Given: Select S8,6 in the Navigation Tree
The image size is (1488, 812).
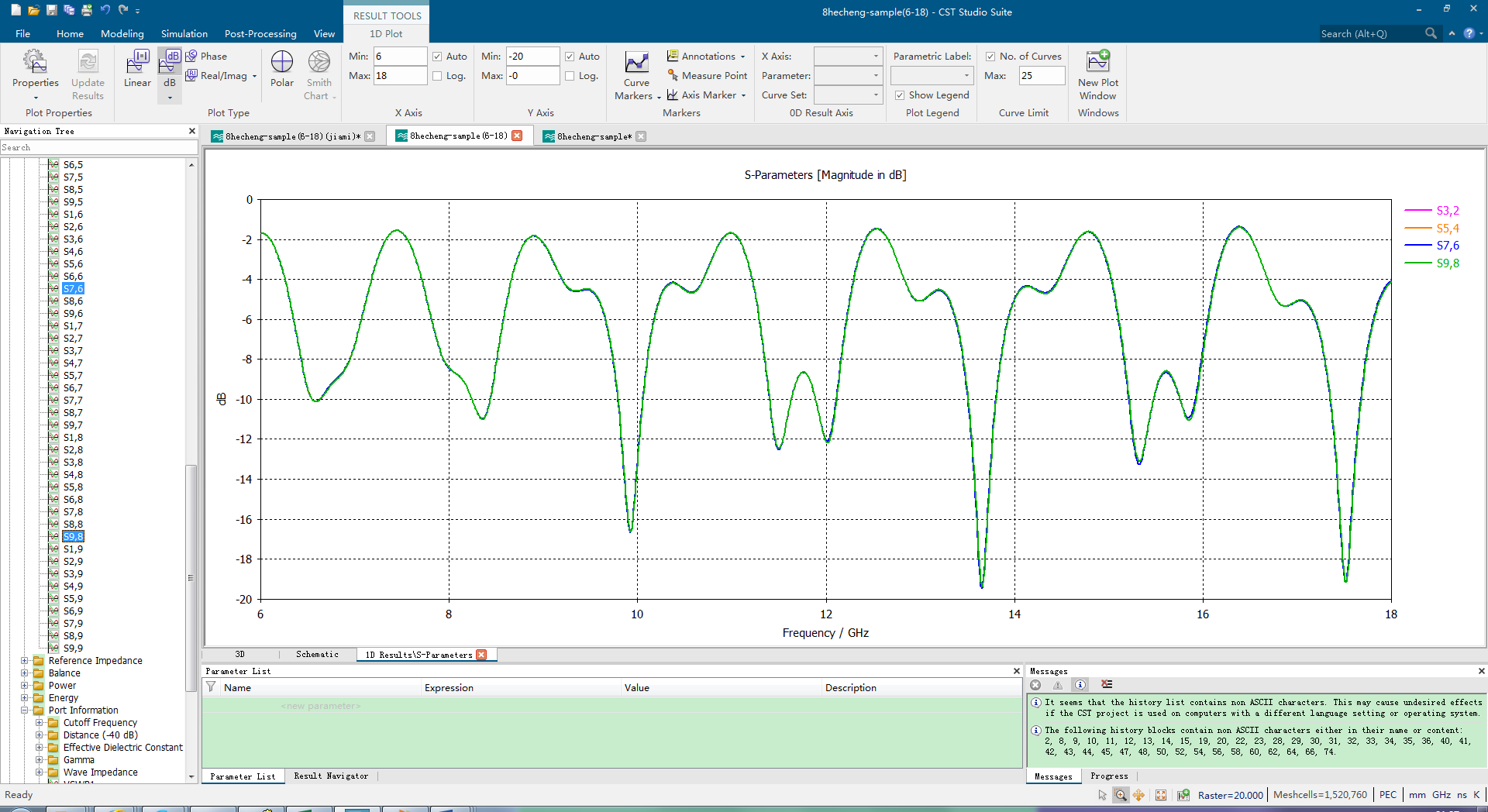Looking at the screenshot, I should [73, 301].
